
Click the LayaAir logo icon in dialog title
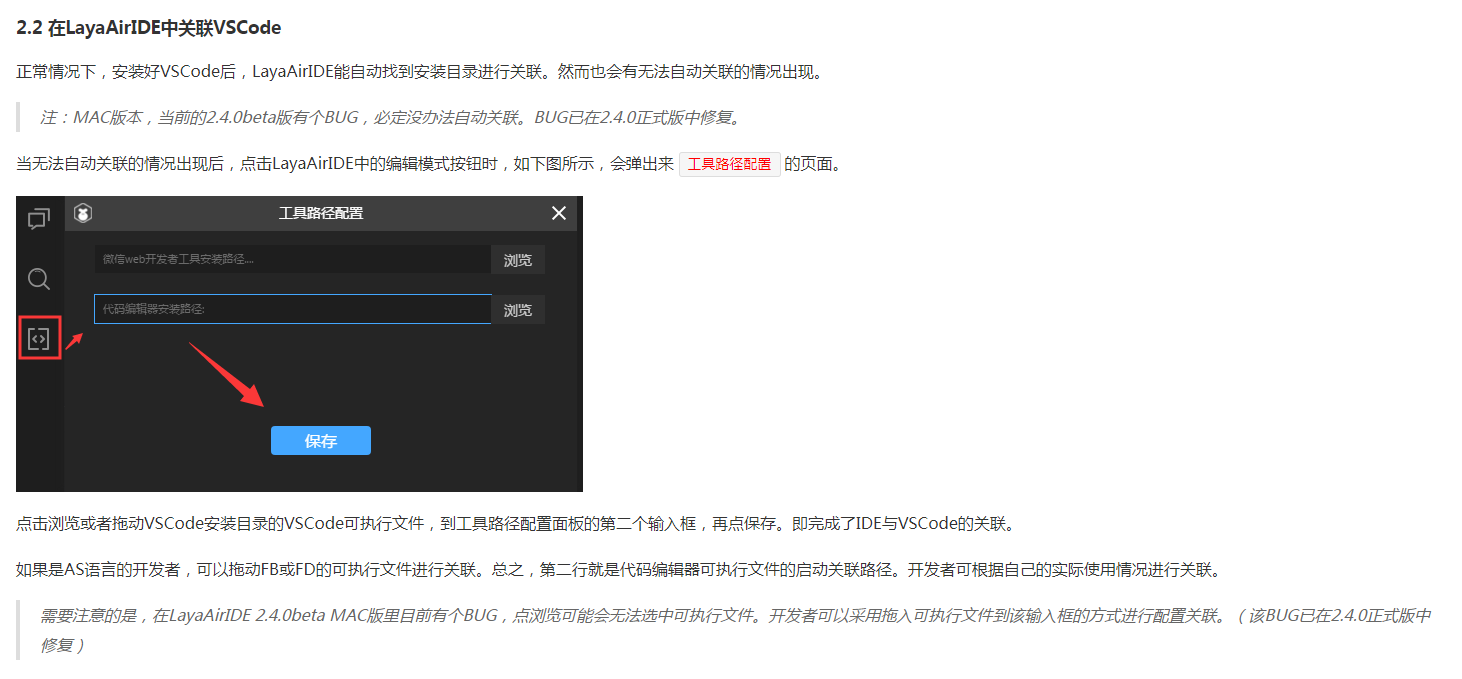pos(84,213)
